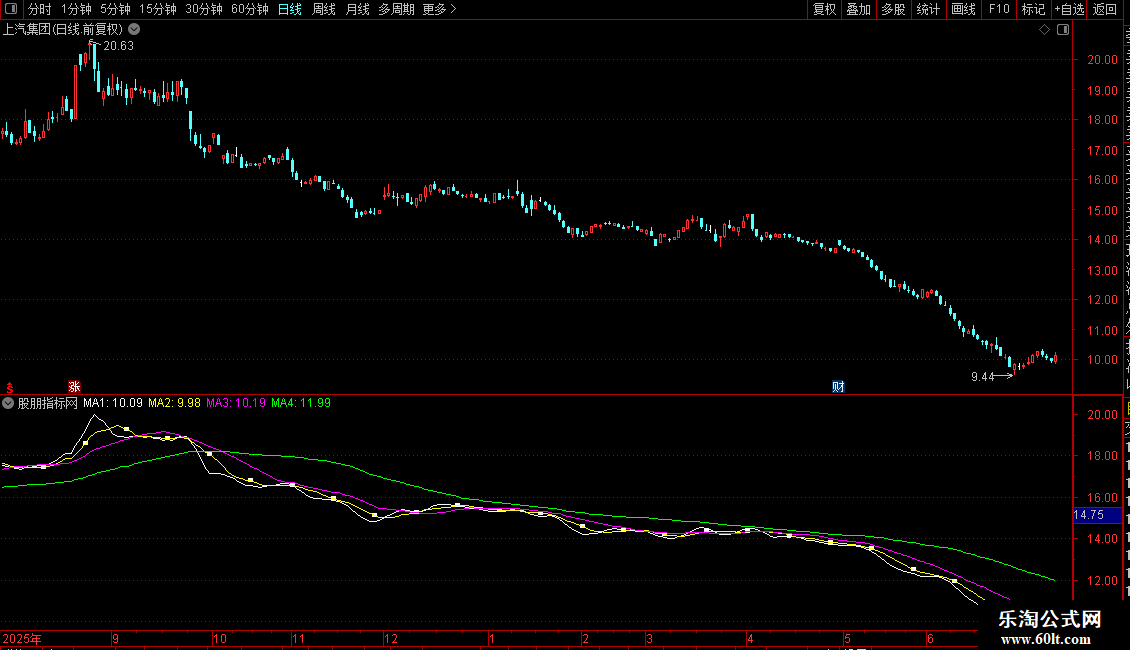
Task: Switch to 分时 intraday view
Action: pyautogui.click(x=40, y=9)
